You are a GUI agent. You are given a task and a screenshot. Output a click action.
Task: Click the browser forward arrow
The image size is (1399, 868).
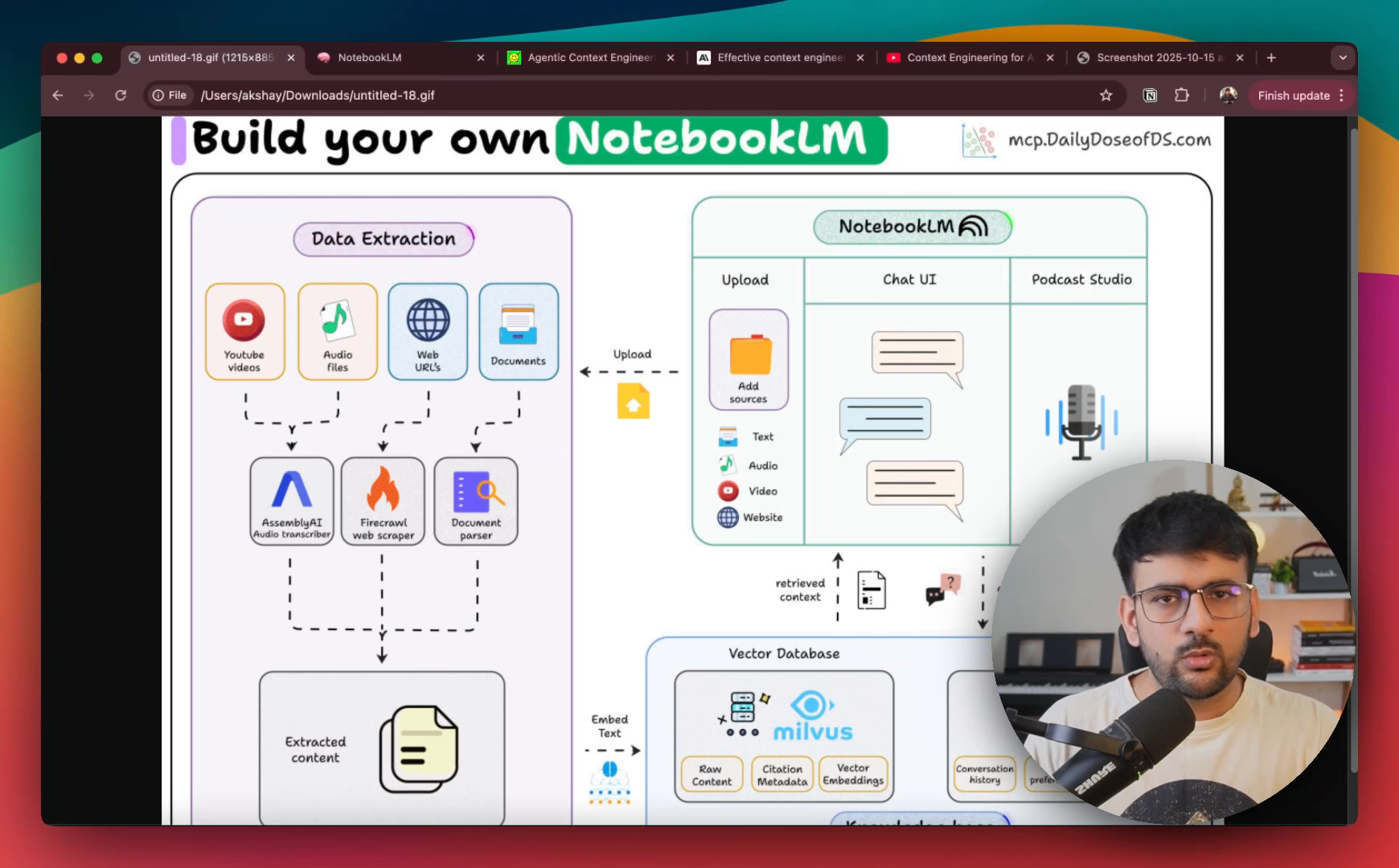coord(88,96)
